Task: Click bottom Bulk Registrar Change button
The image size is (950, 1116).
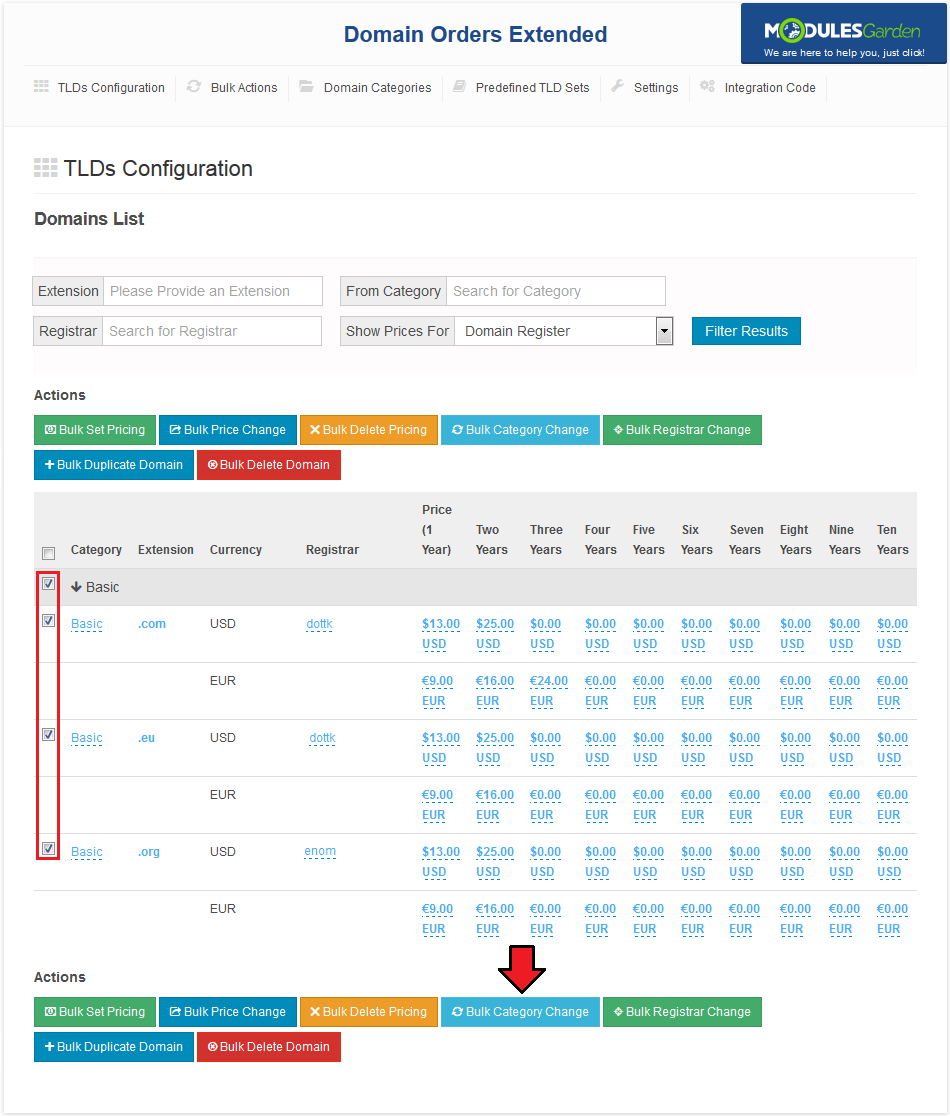Action: (682, 1012)
